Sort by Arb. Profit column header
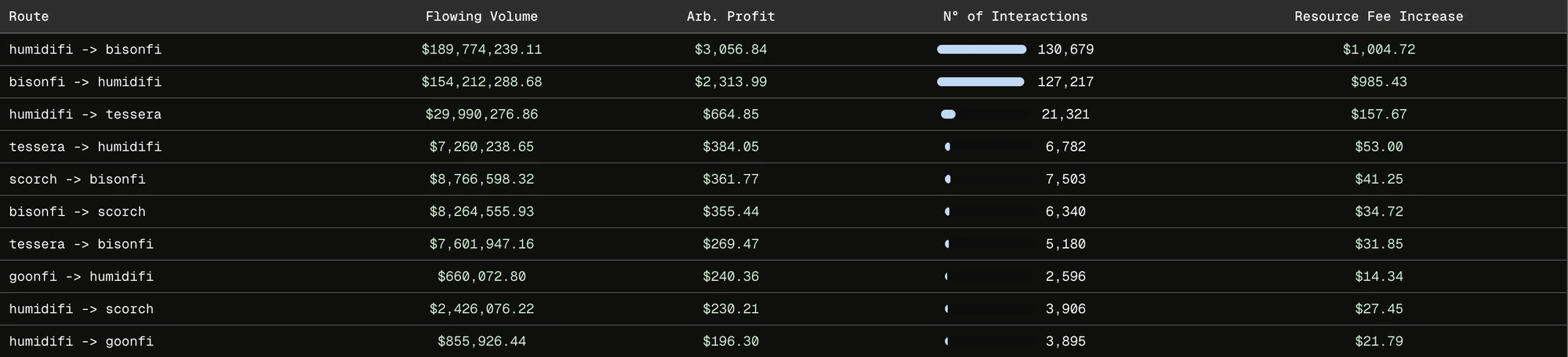The image size is (1568, 357). click(731, 16)
